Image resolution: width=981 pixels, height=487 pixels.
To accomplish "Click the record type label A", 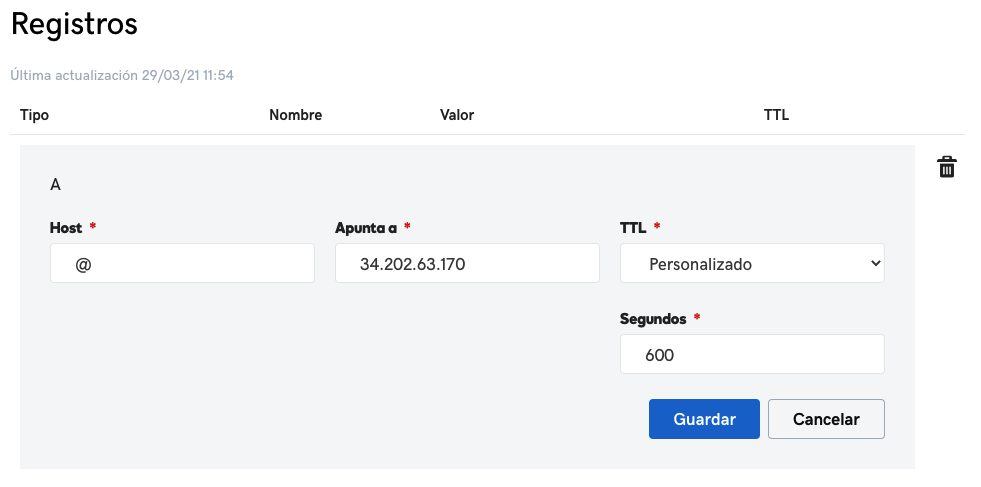I will tap(55, 185).
